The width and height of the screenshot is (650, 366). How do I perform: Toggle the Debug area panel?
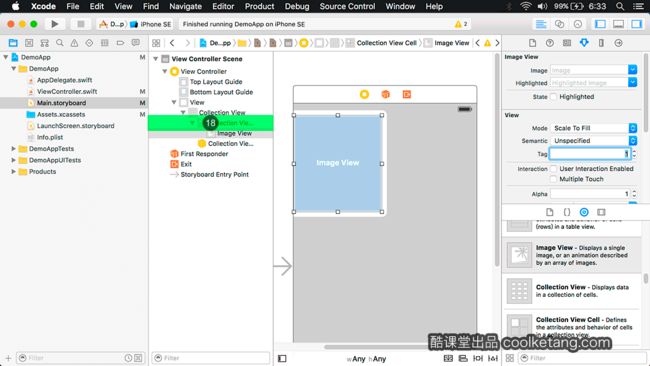point(618,24)
